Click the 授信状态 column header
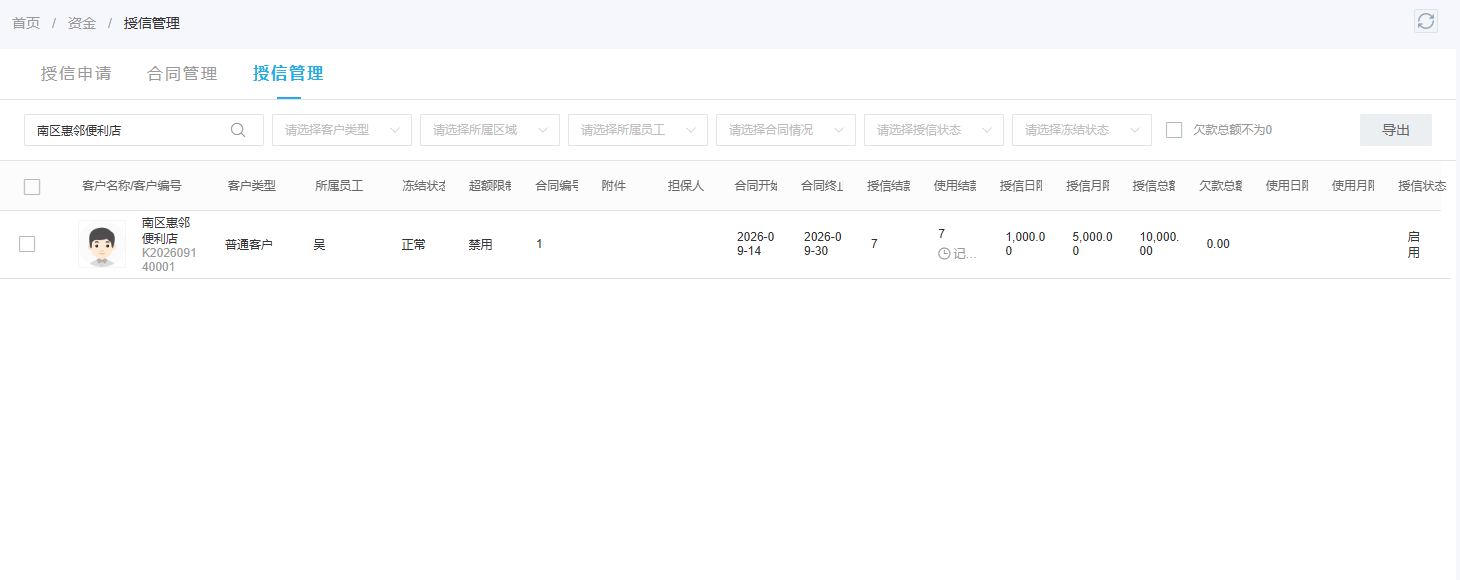Screen dimensions: 1460x580 pos(1422,186)
